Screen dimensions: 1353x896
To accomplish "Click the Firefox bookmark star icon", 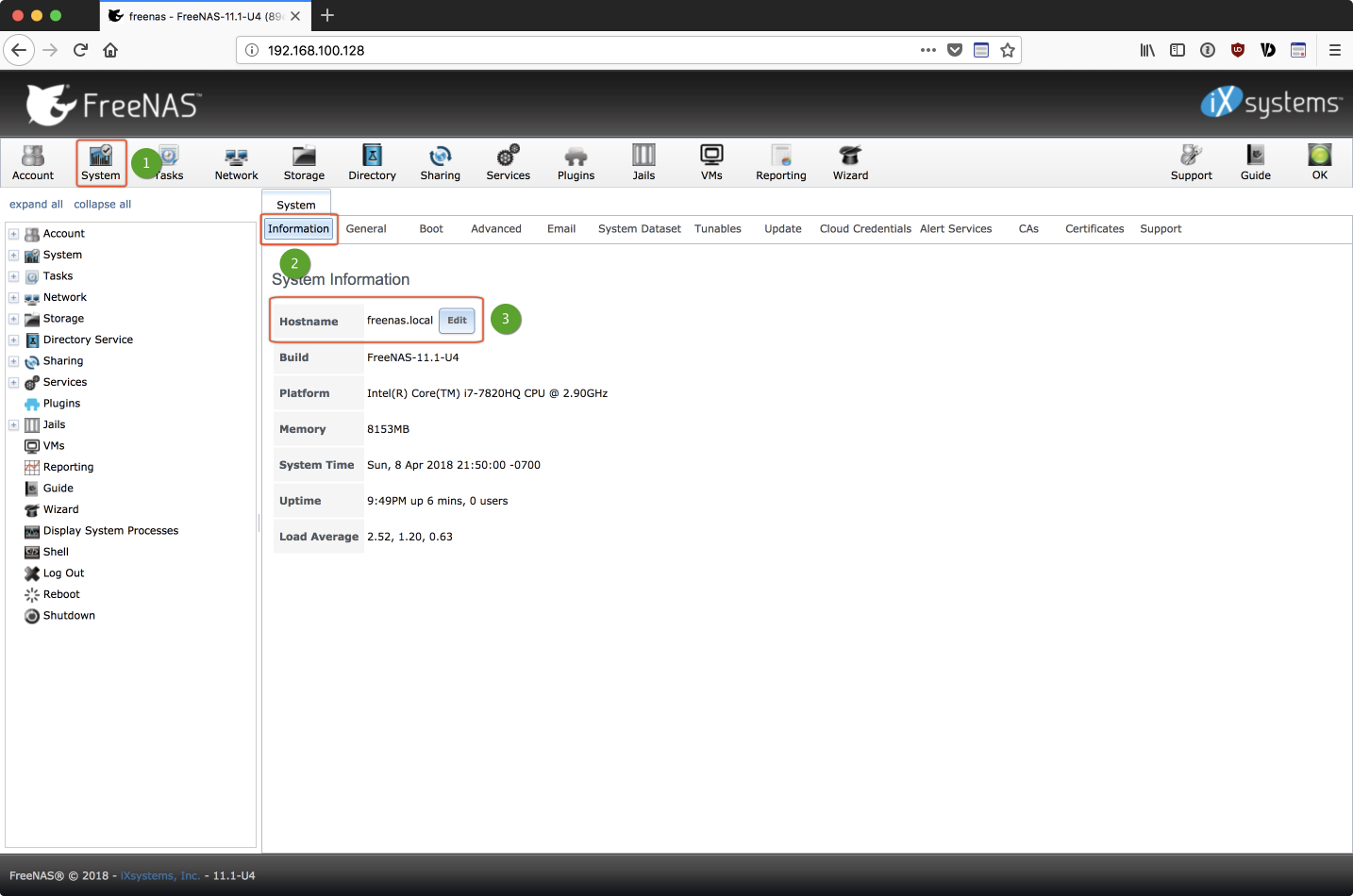I will 1008,50.
